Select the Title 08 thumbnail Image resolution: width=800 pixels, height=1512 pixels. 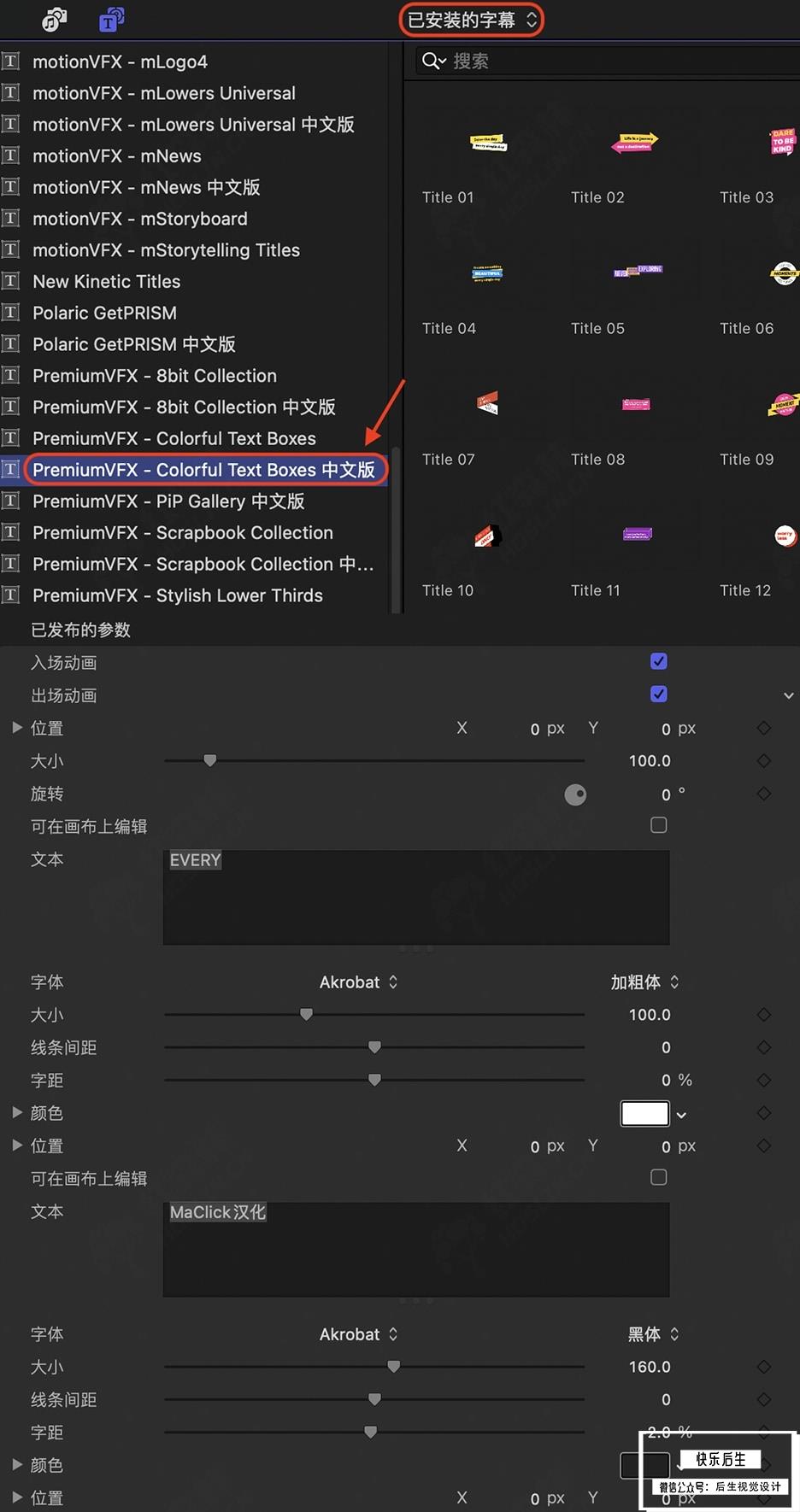click(x=636, y=403)
